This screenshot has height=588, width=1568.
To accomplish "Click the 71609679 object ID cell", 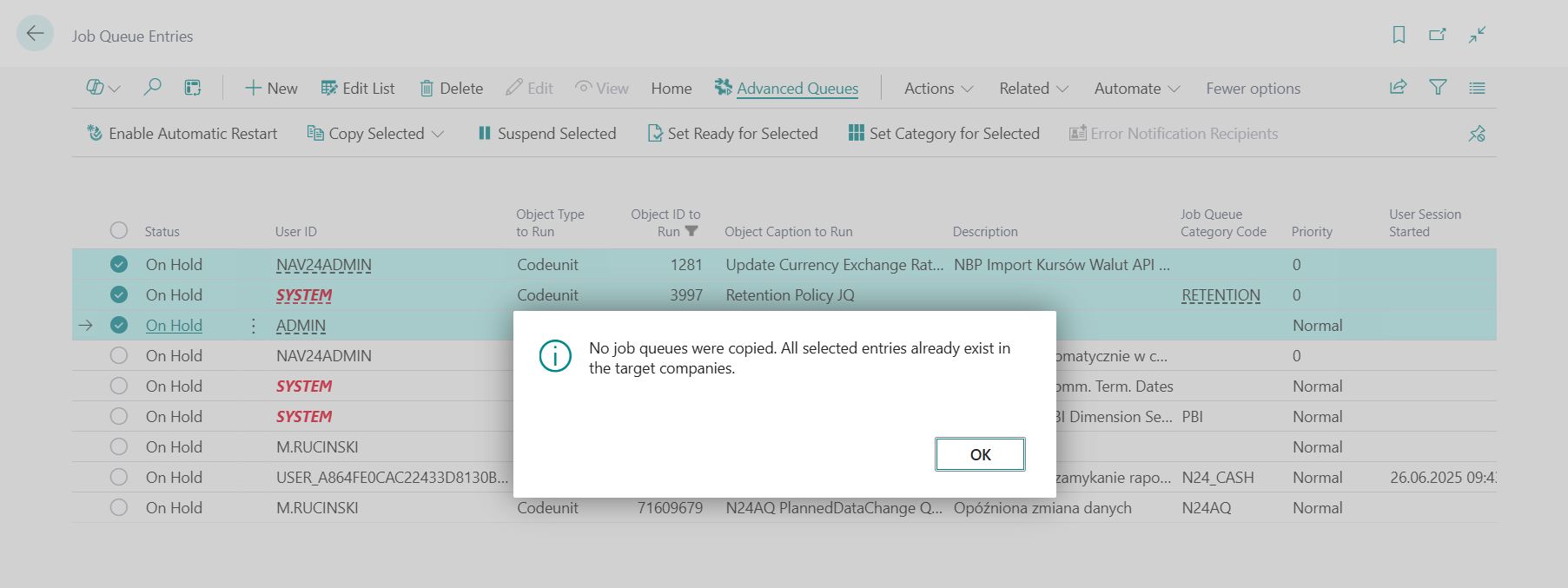I will (x=670, y=507).
